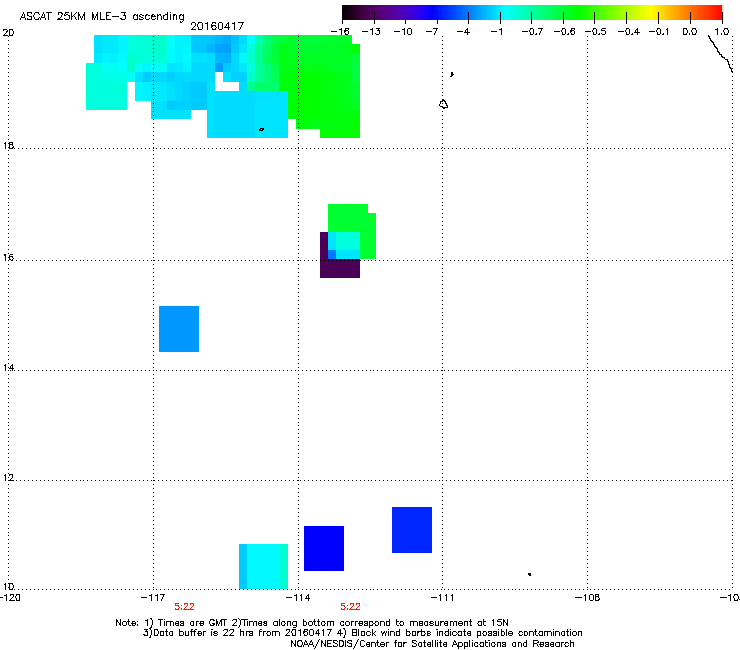Click the latitude label 10 on the left axis

tap(8, 586)
